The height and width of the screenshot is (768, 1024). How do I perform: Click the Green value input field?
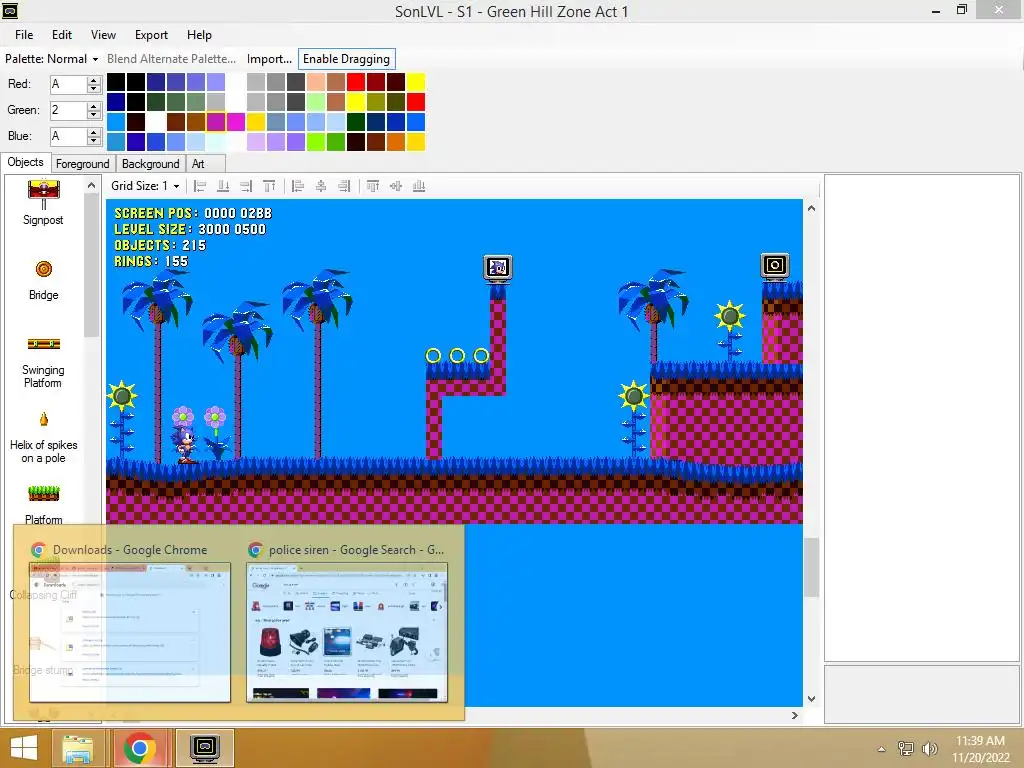(69, 110)
